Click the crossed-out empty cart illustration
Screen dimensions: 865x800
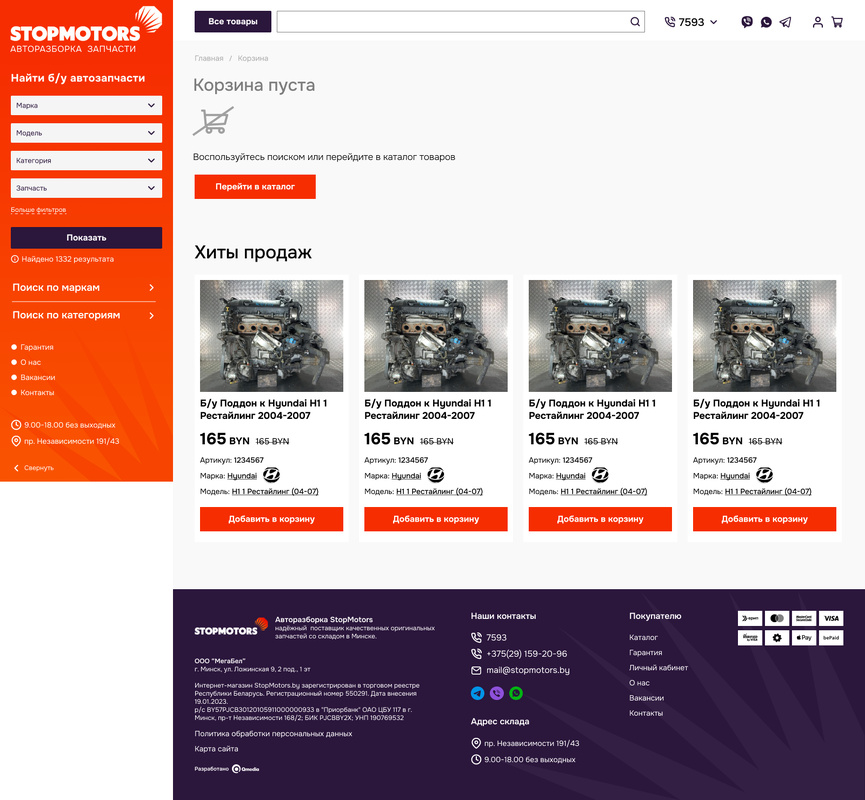click(x=213, y=121)
